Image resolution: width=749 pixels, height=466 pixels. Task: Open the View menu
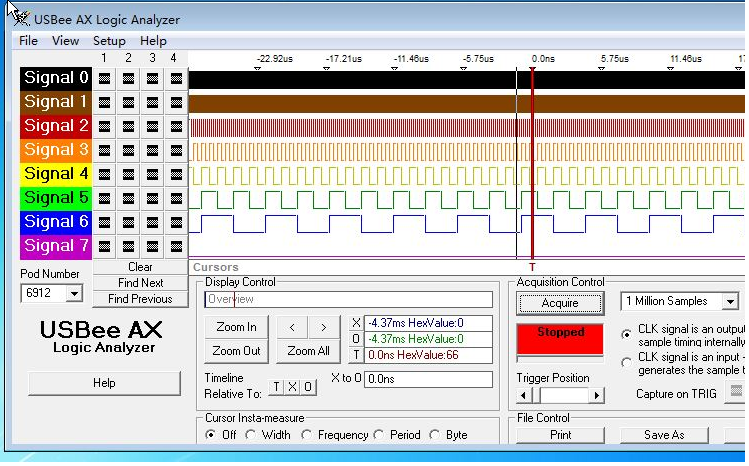[66, 41]
